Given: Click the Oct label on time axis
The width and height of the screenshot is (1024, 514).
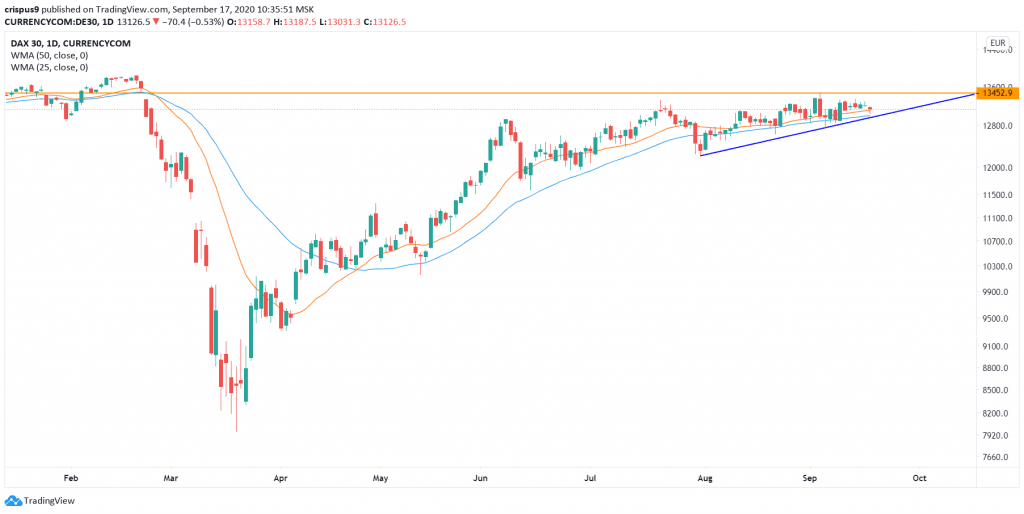Looking at the screenshot, I should tap(919, 479).
